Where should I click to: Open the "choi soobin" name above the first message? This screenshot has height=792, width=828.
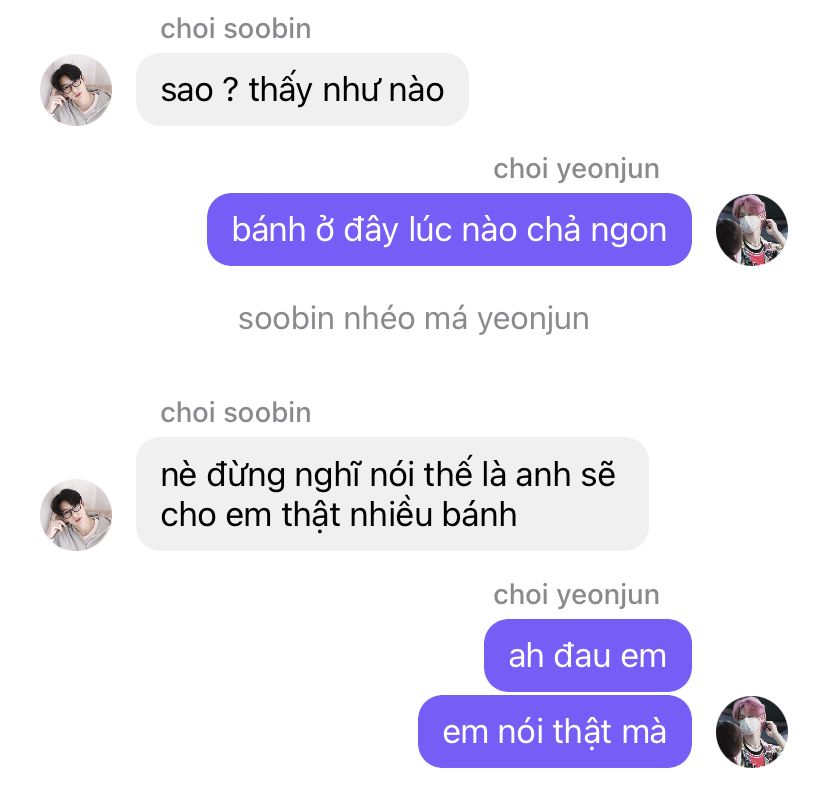point(236,29)
